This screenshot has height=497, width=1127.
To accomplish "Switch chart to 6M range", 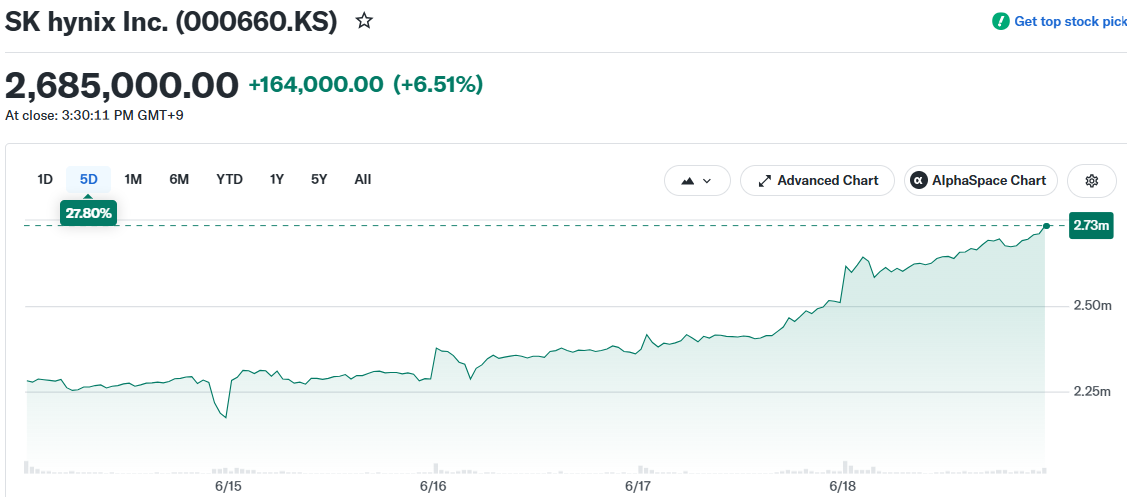I will coord(179,179).
